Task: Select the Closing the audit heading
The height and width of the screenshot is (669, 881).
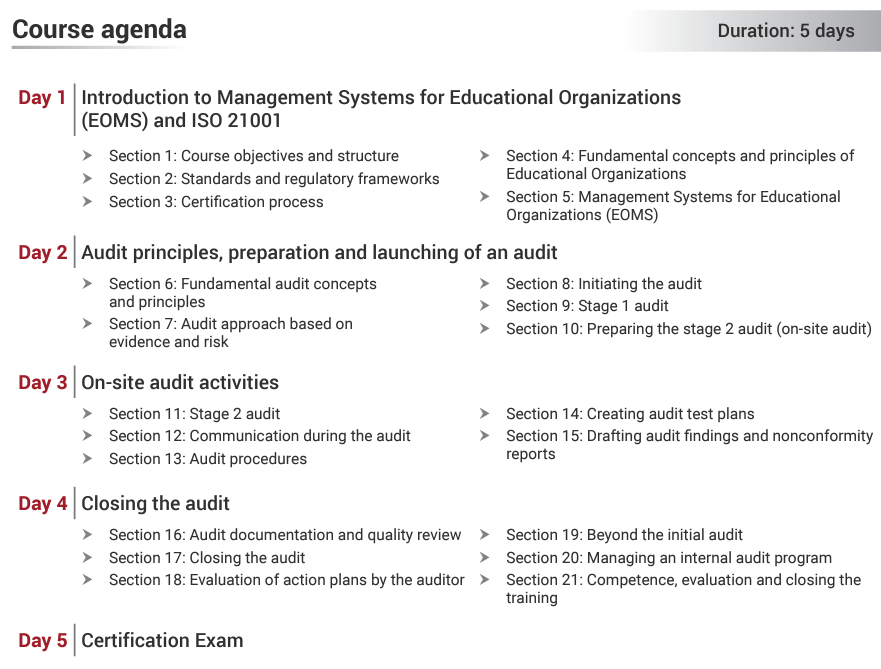Action: point(155,504)
